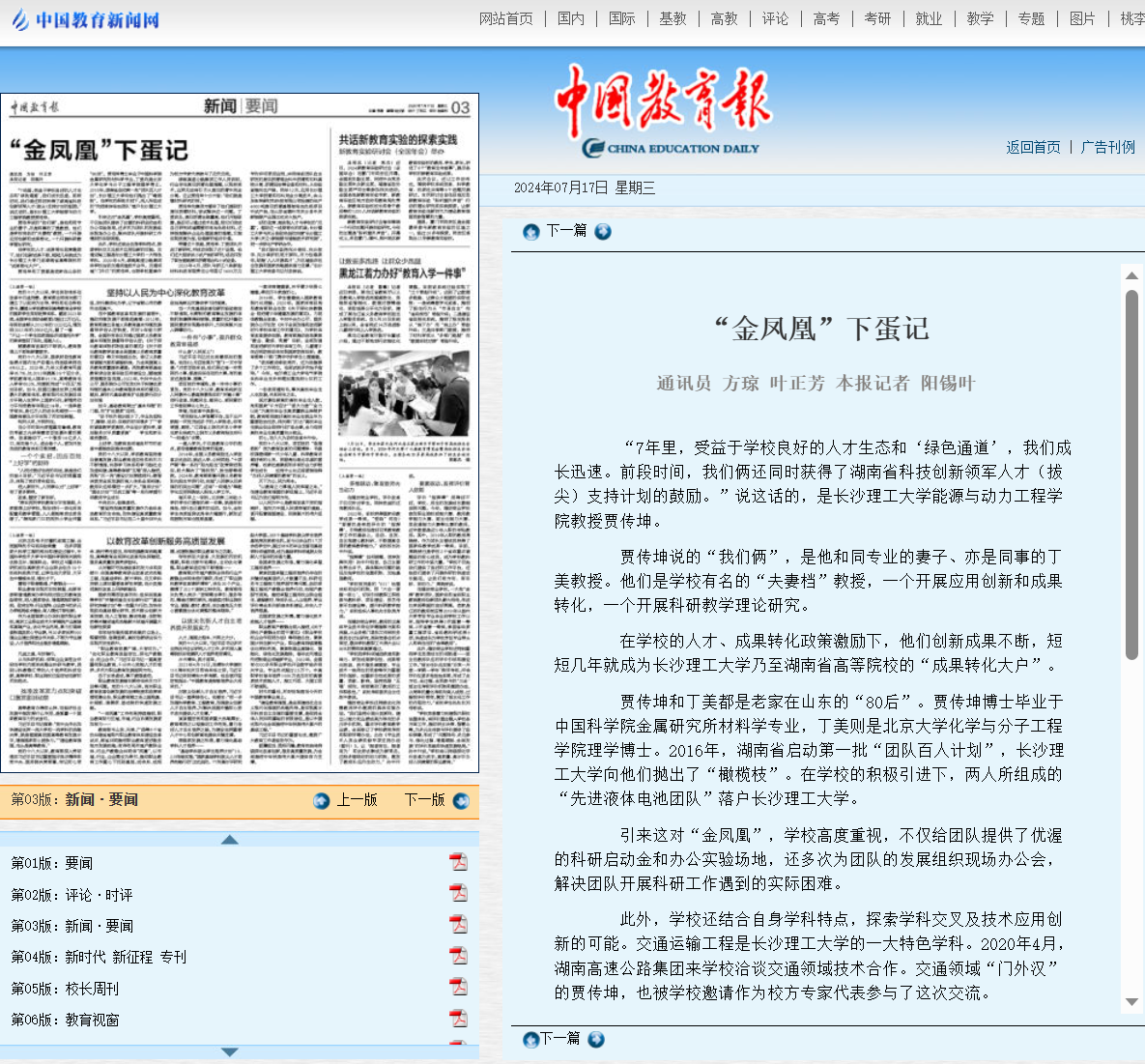Viewport: 1145px width, 1064px height.
Task: Open the 中国教育新闻网 logo link
Action: pyautogui.click(x=86, y=19)
